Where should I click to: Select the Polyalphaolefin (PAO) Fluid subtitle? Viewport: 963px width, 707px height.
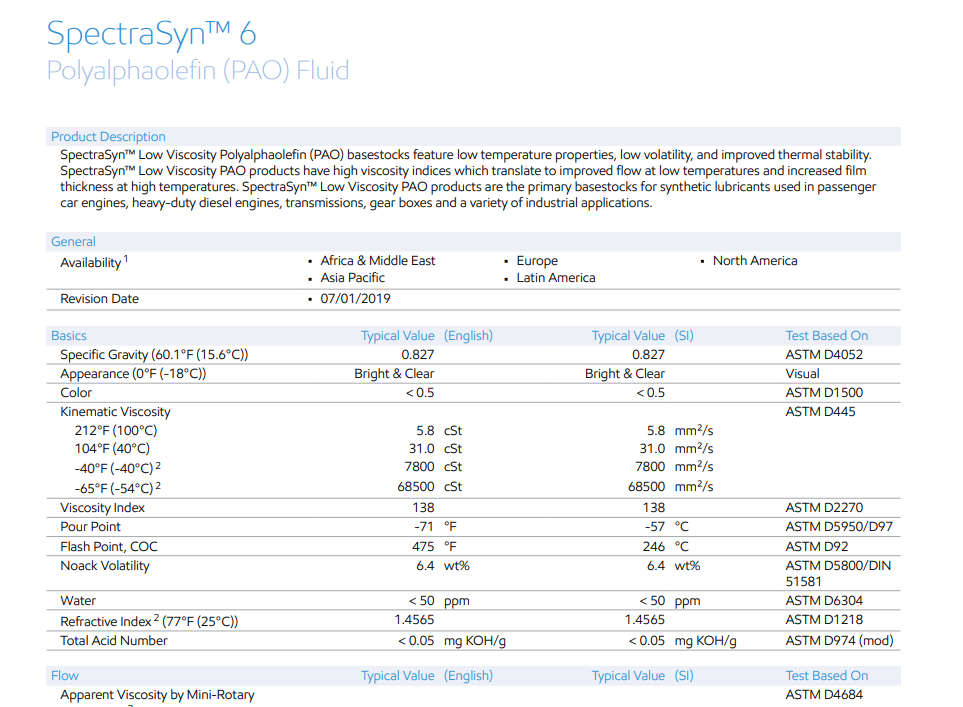[198, 71]
